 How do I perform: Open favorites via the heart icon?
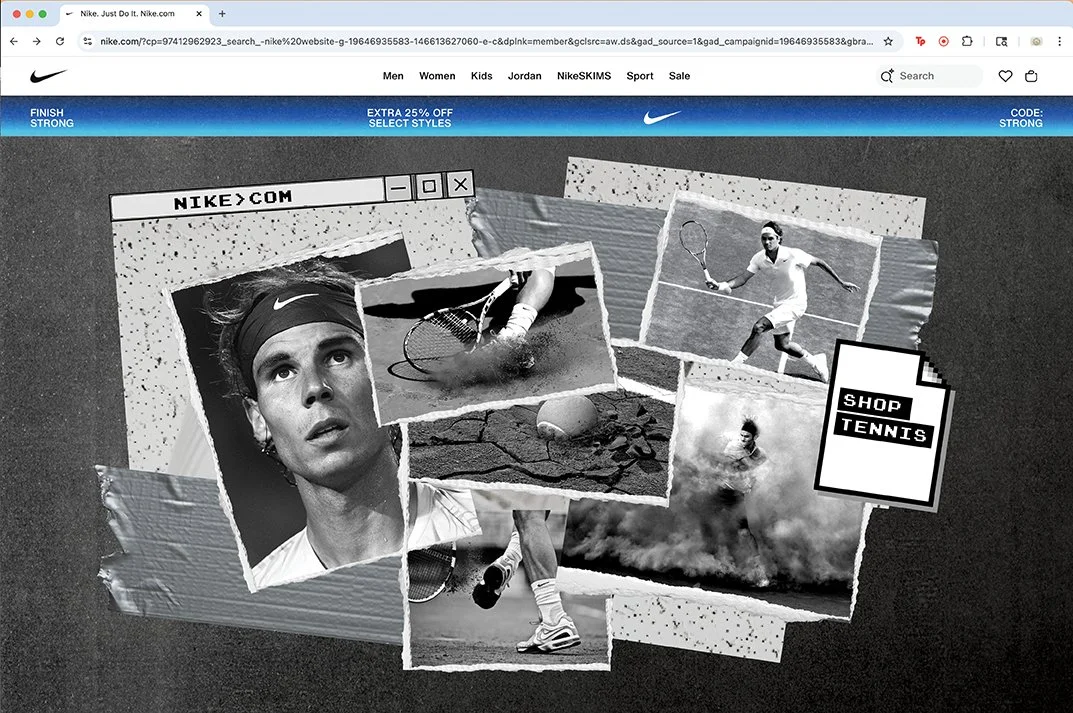(1005, 75)
